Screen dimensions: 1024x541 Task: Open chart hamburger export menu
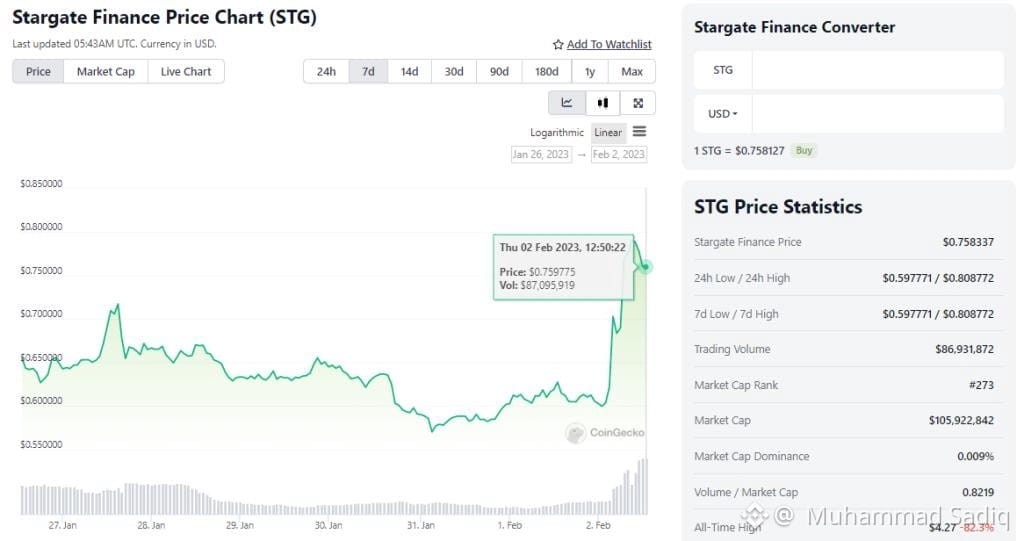pyautogui.click(x=639, y=132)
